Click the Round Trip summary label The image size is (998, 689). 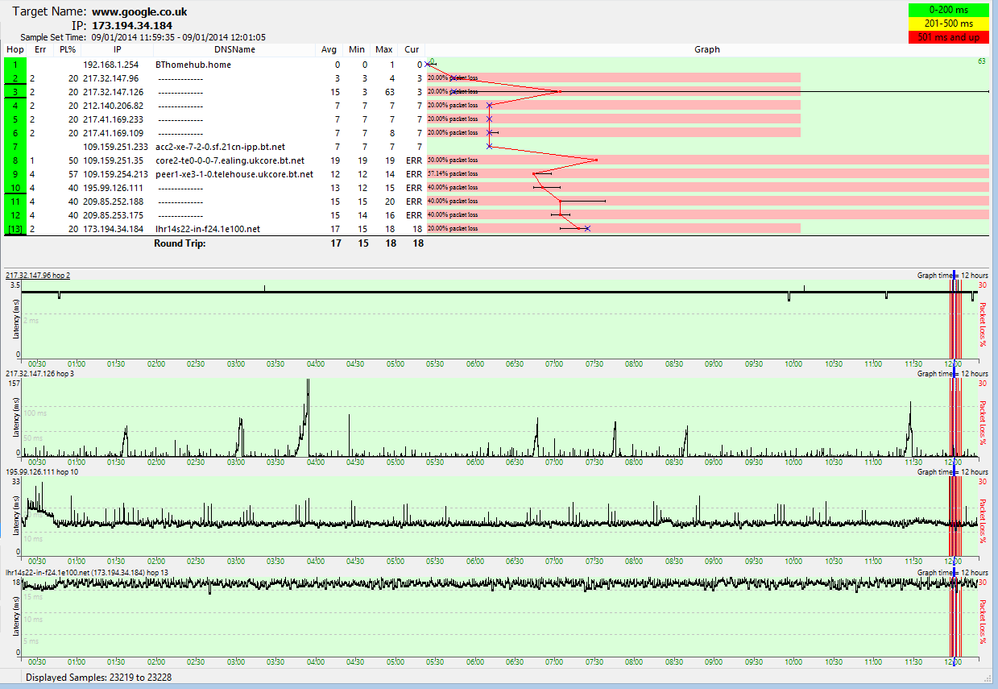[x=179, y=243]
